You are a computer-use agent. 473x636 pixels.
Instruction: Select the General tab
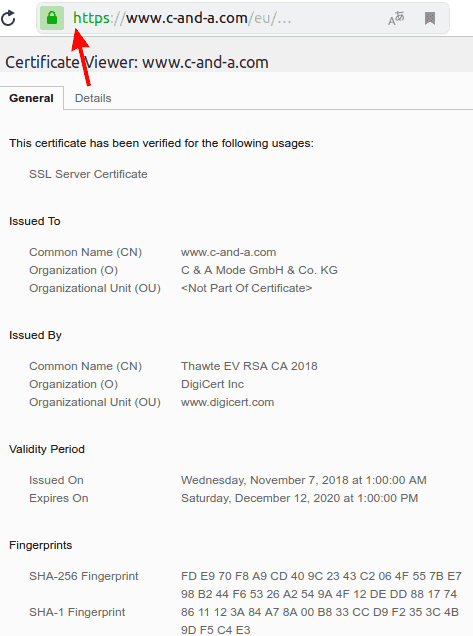pos(31,98)
